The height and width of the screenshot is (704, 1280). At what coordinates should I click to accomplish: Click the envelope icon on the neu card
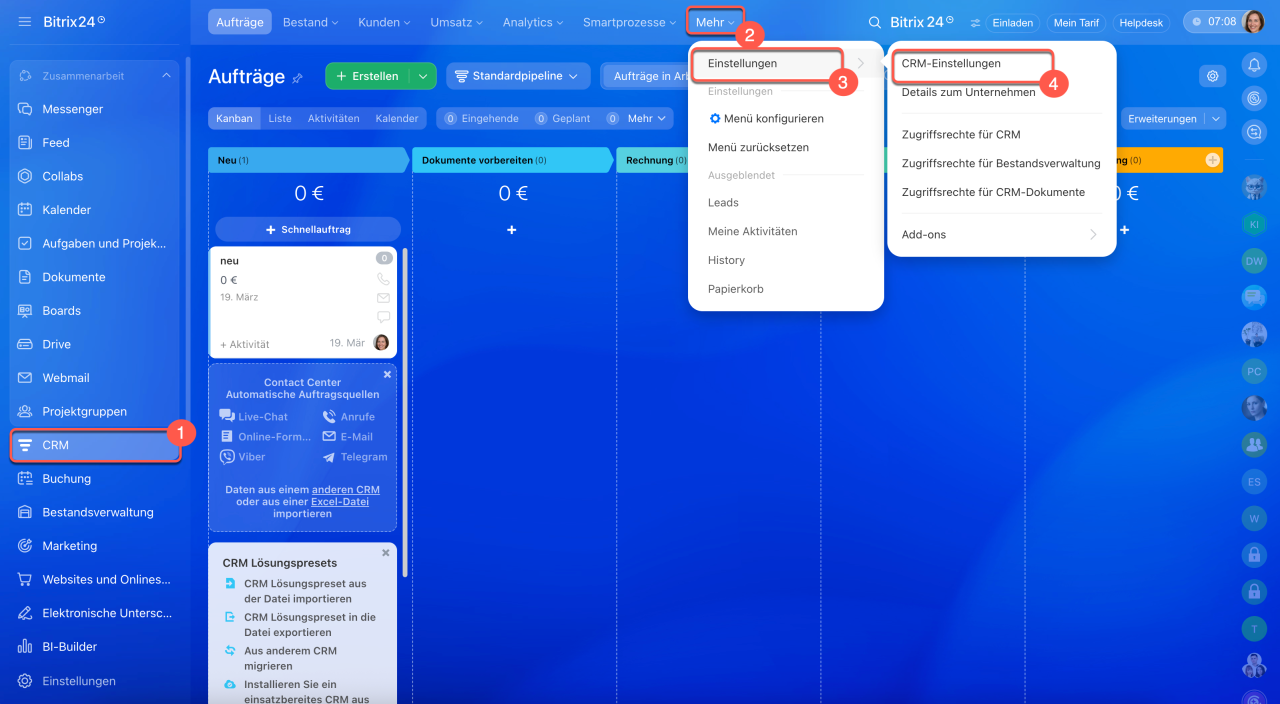pyautogui.click(x=383, y=298)
